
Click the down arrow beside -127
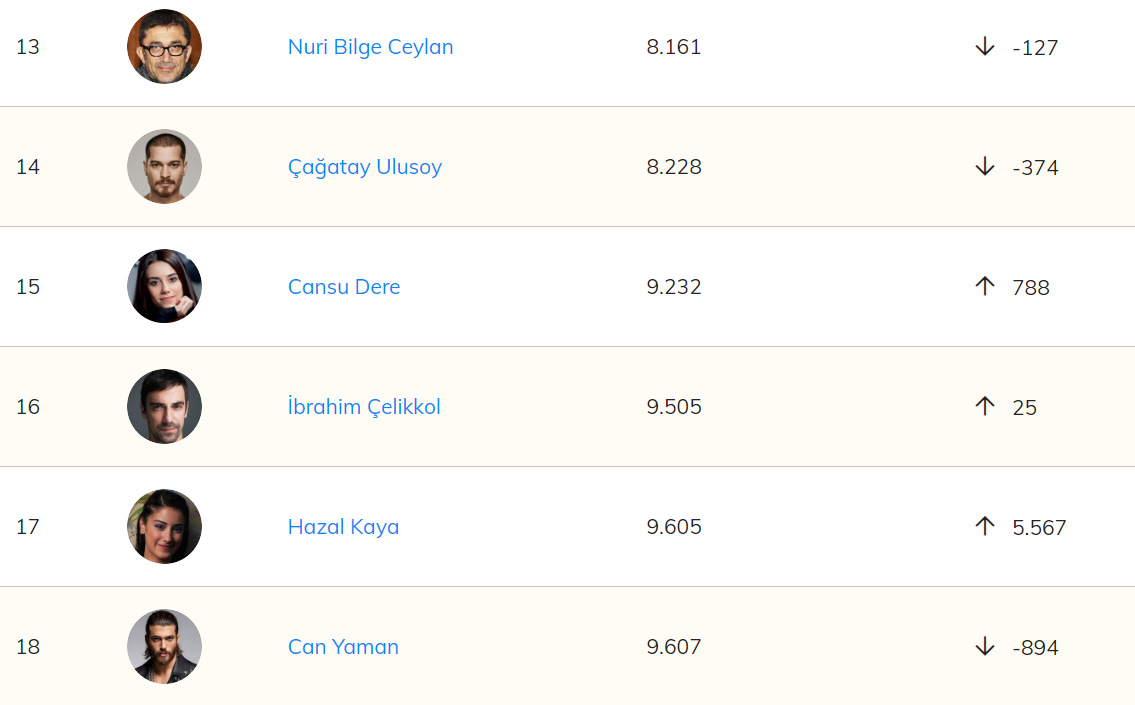(x=985, y=47)
